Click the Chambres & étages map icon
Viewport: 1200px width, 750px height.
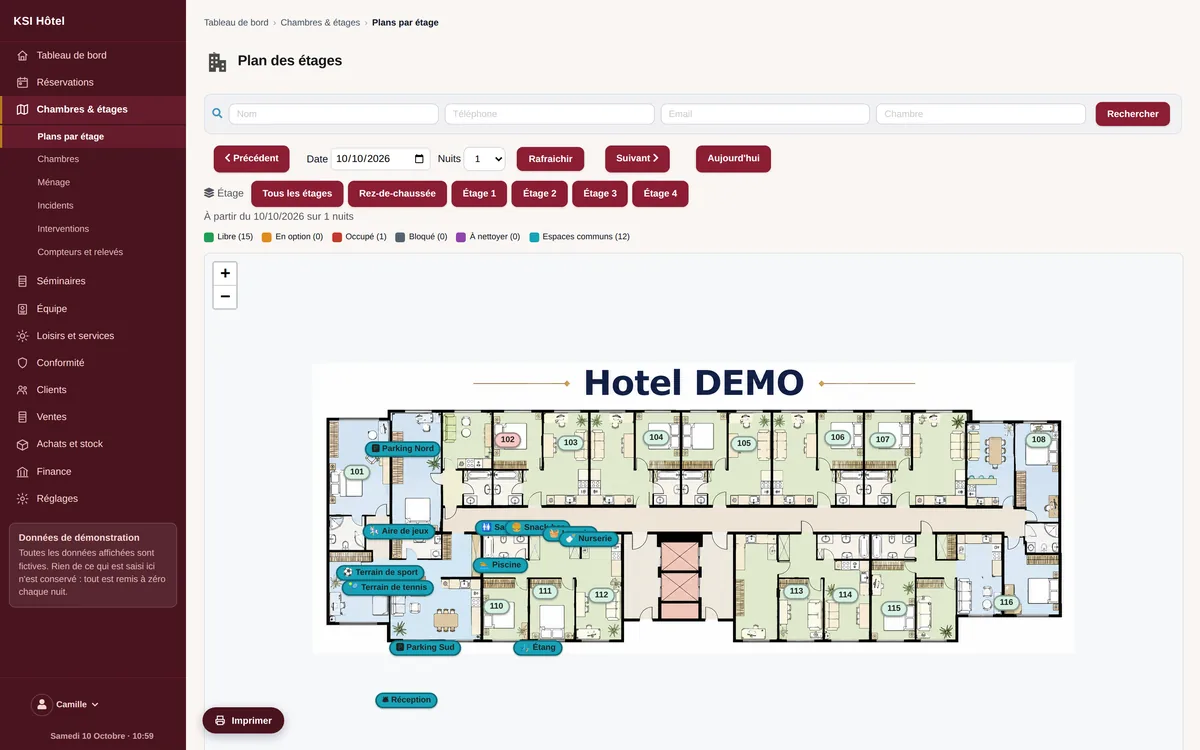click(22, 109)
